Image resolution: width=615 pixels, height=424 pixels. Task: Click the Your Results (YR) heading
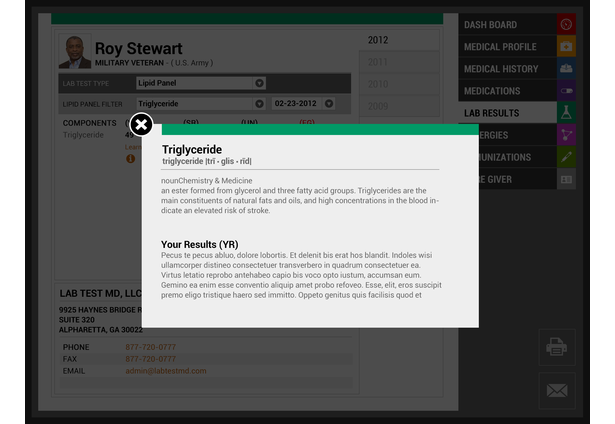tap(199, 244)
